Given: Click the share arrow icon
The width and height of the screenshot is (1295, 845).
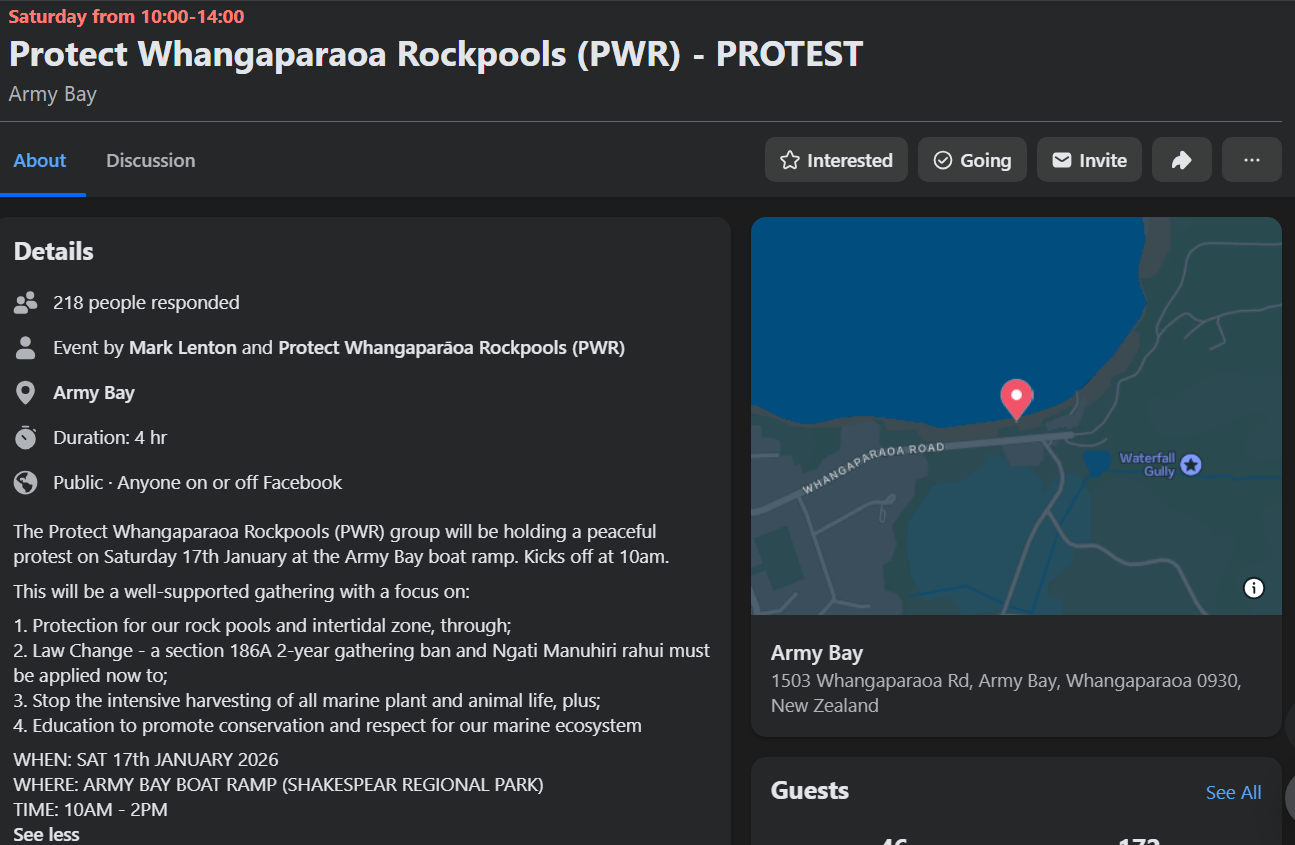Looking at the screenshot, I should 1182,160.
